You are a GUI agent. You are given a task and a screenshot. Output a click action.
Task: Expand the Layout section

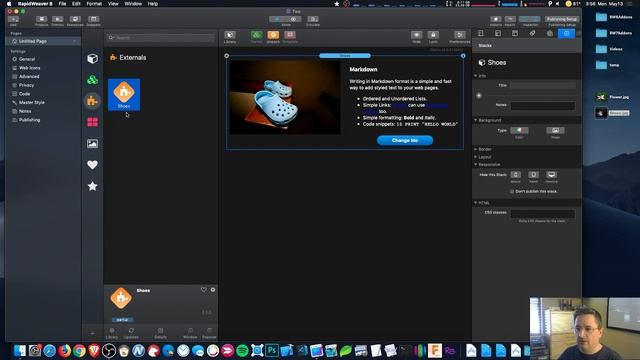point(476,157)
